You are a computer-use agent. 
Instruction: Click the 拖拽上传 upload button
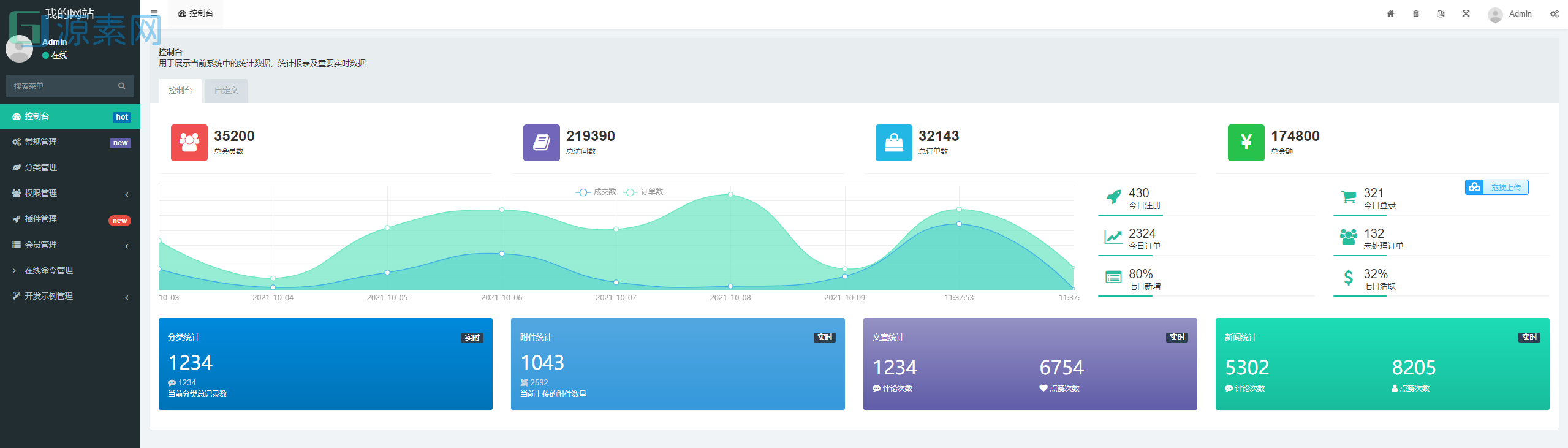[1496, 187]
